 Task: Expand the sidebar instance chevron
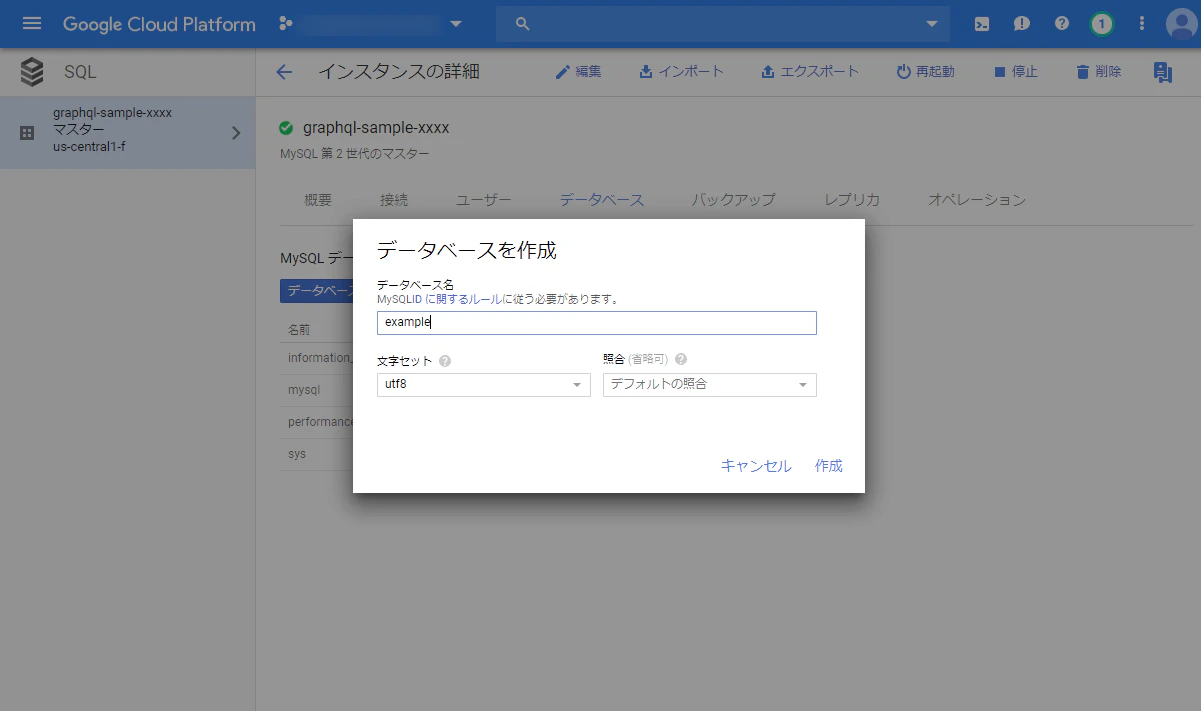point(236,132)
